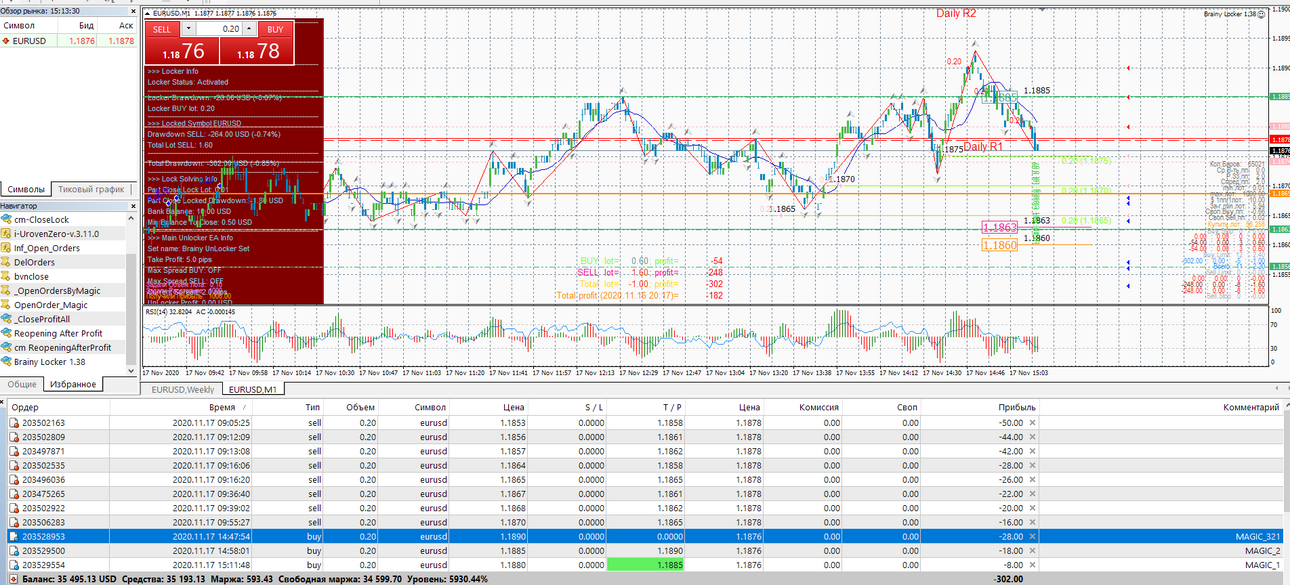1290x585 pixels.
Task: Select the Brainy Locker 1.38 expert icon
Action: coord(6,361)
